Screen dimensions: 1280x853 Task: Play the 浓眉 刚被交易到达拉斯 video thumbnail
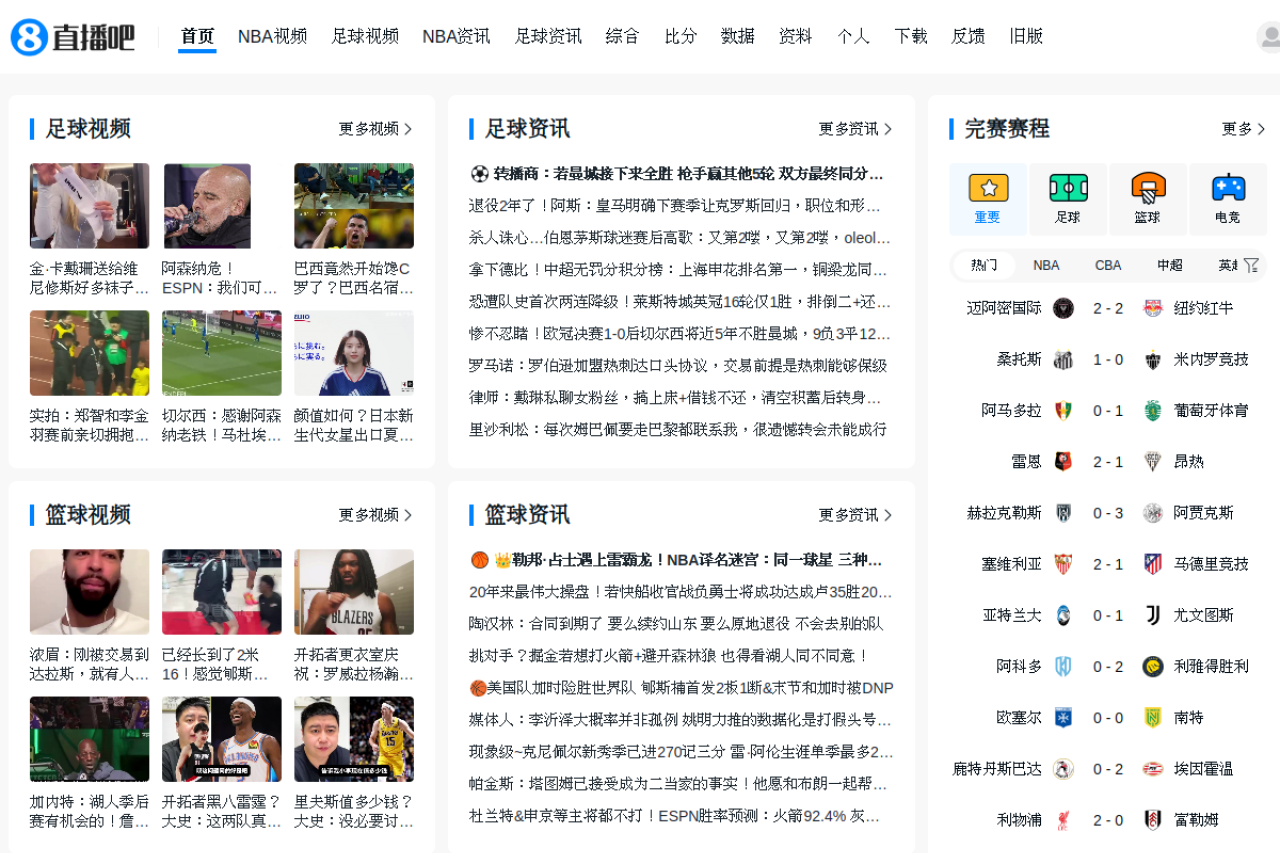[x=90, y=592]
